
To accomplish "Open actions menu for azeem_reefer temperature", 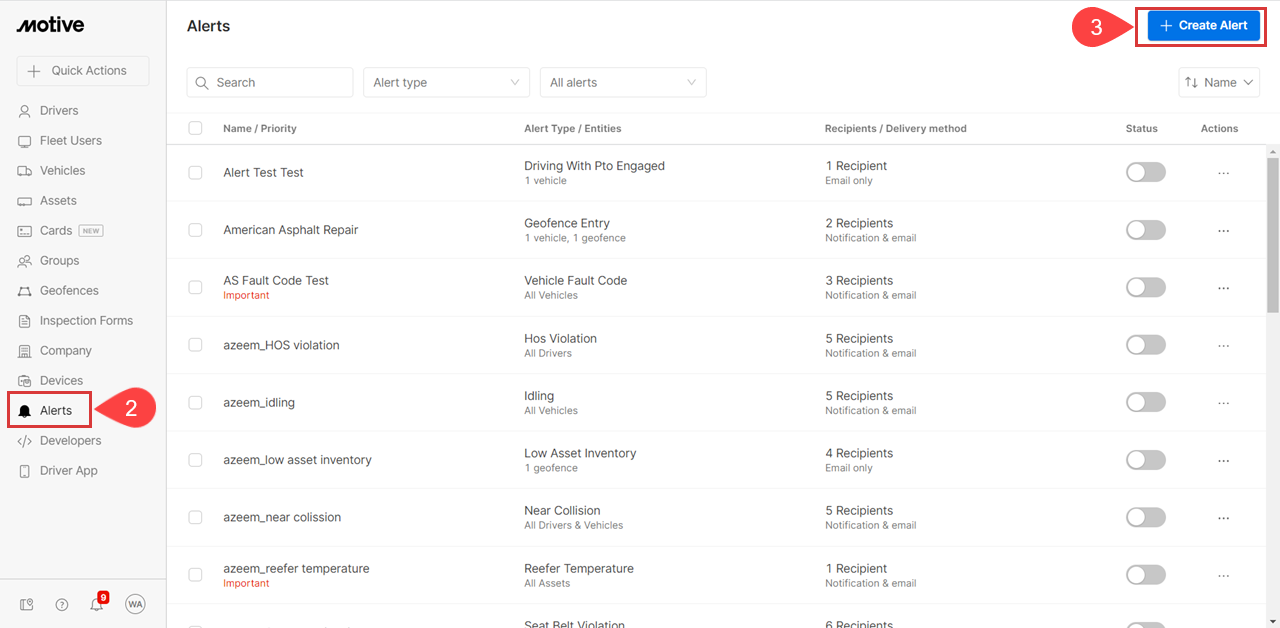I will pyautogui.click(x=1223, y=575).
